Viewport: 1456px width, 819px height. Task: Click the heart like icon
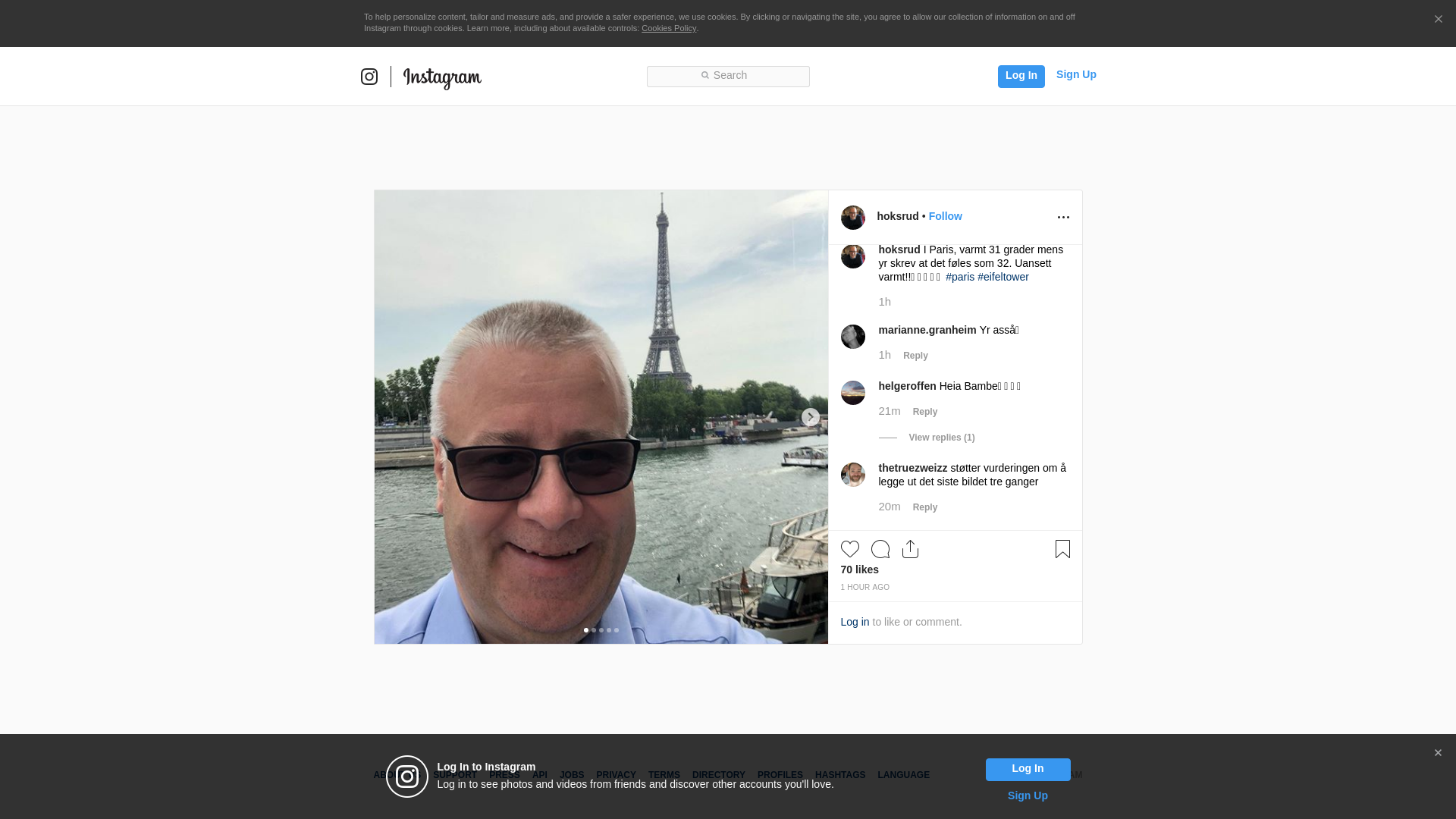(849, 549)
